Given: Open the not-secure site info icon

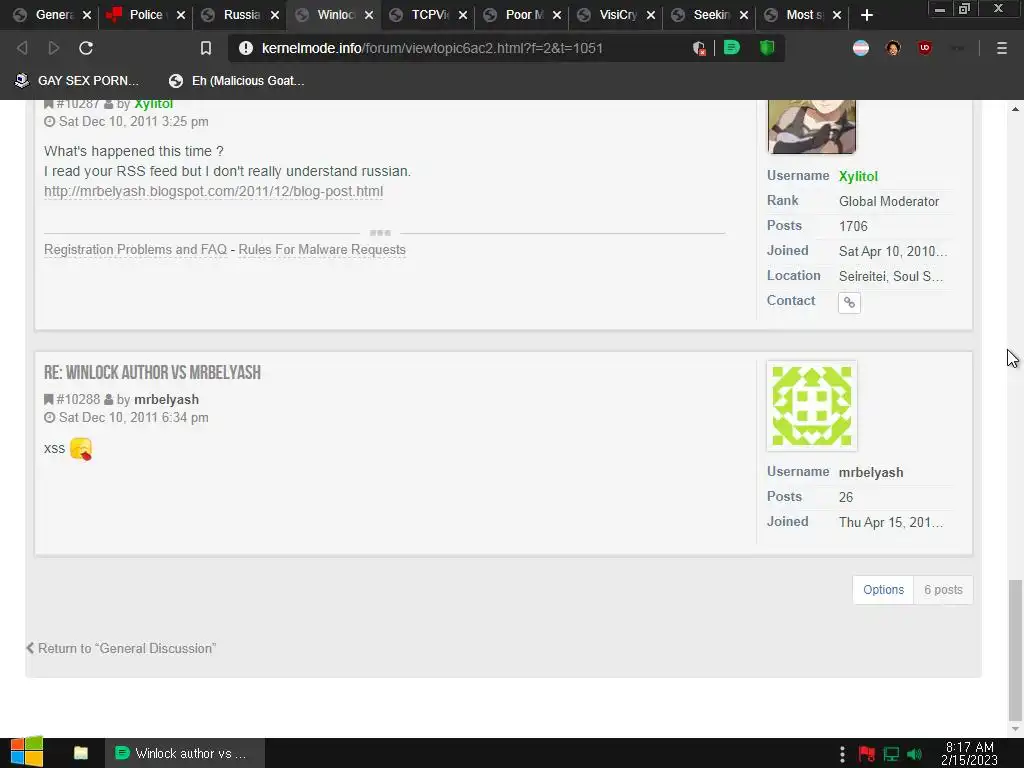Looking at the screenshot, I should click(246, 48).
